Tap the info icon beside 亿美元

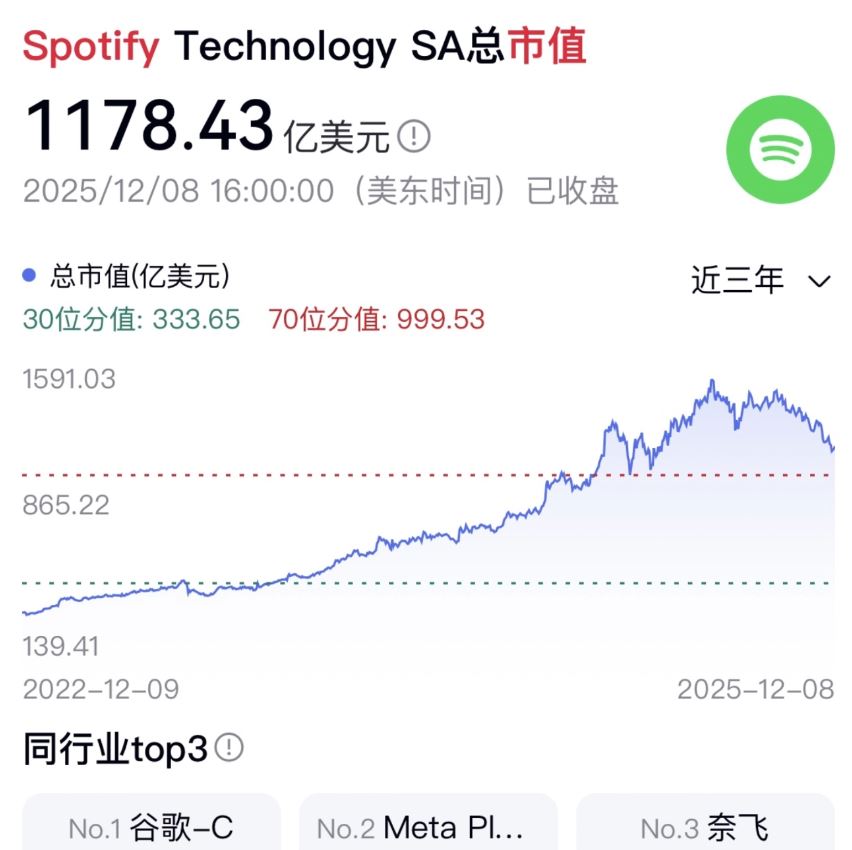tap(414, 136)
